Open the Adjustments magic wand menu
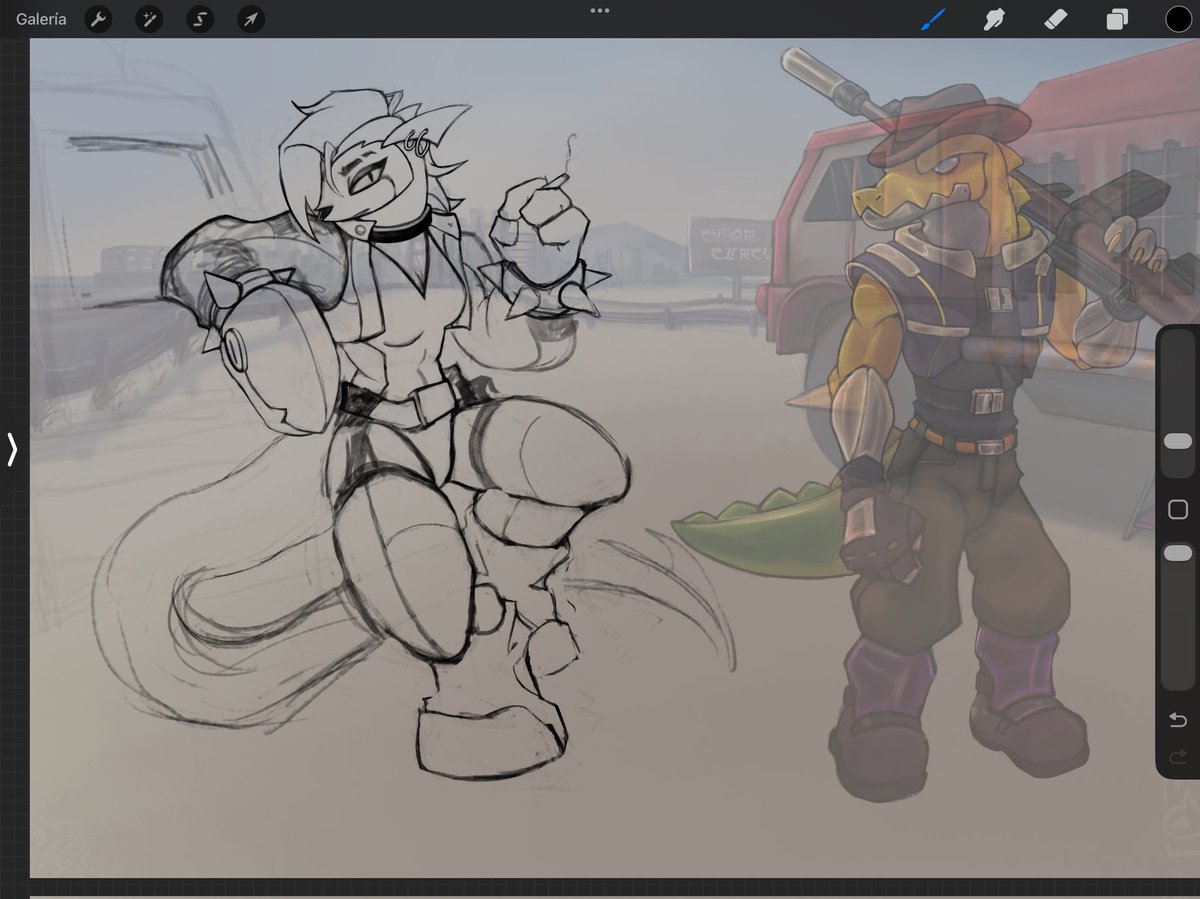This screenshot has height=899, width=1200. click(x=148, y=18)
